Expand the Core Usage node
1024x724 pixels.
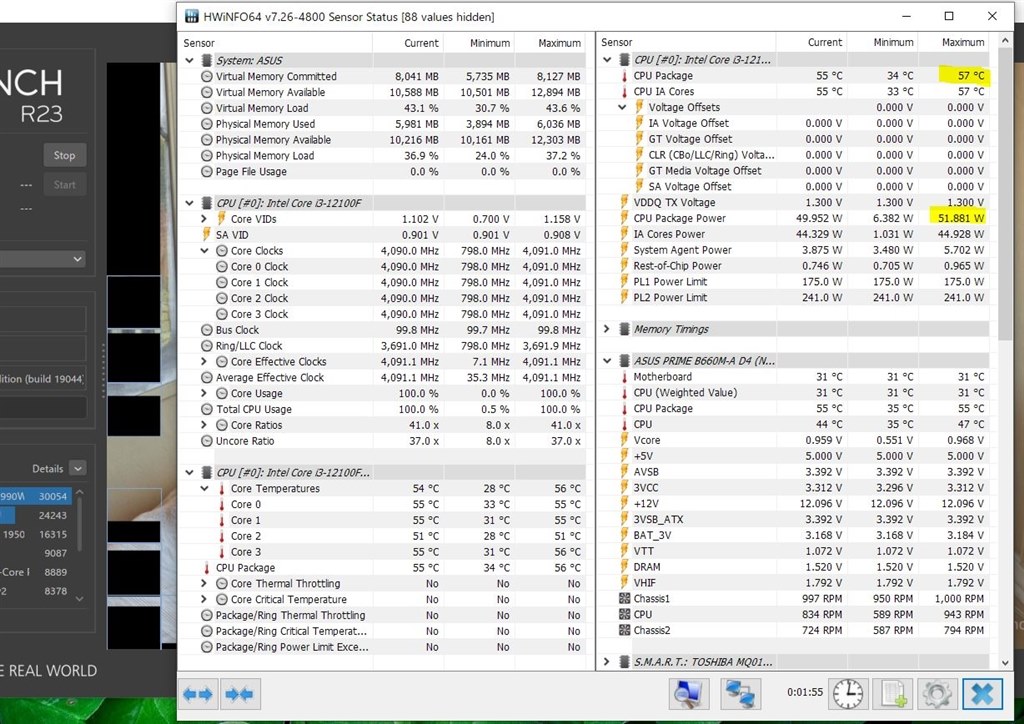pyautogui.click(x=204, y=394)
